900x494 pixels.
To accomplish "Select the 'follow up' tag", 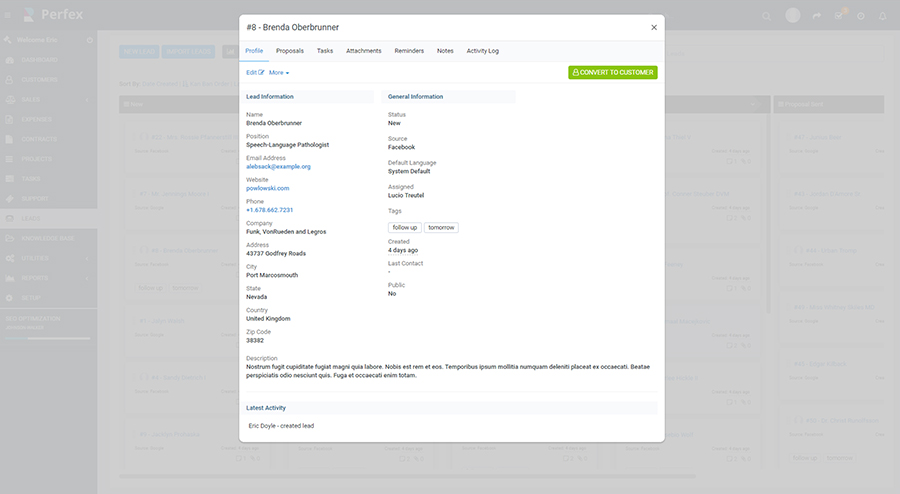I will click(404, 228).
